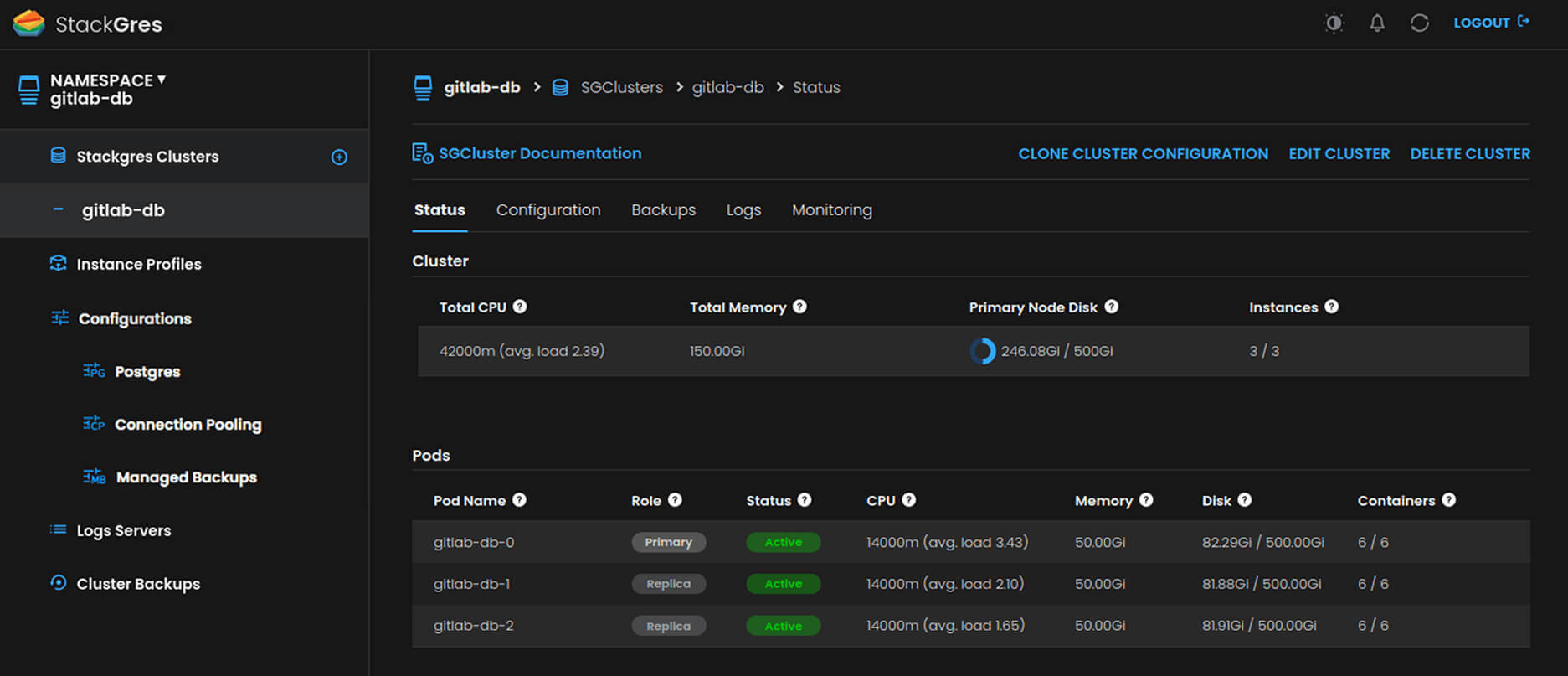Click Total Memory help icon

click(x=799, y=307)
